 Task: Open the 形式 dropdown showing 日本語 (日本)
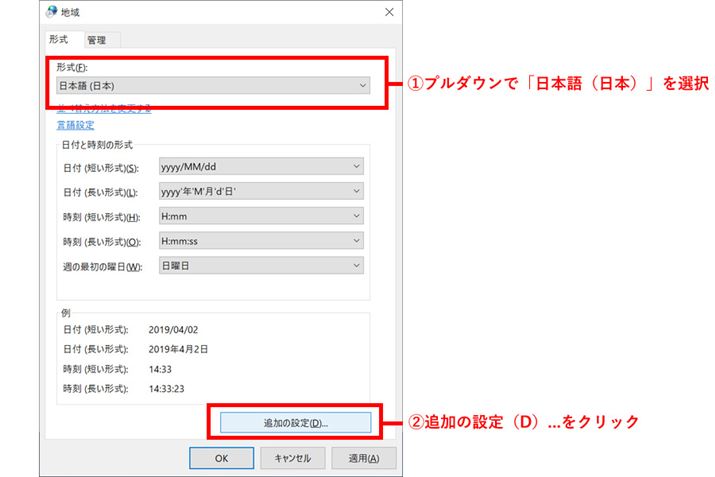click(x=212, y=86)
